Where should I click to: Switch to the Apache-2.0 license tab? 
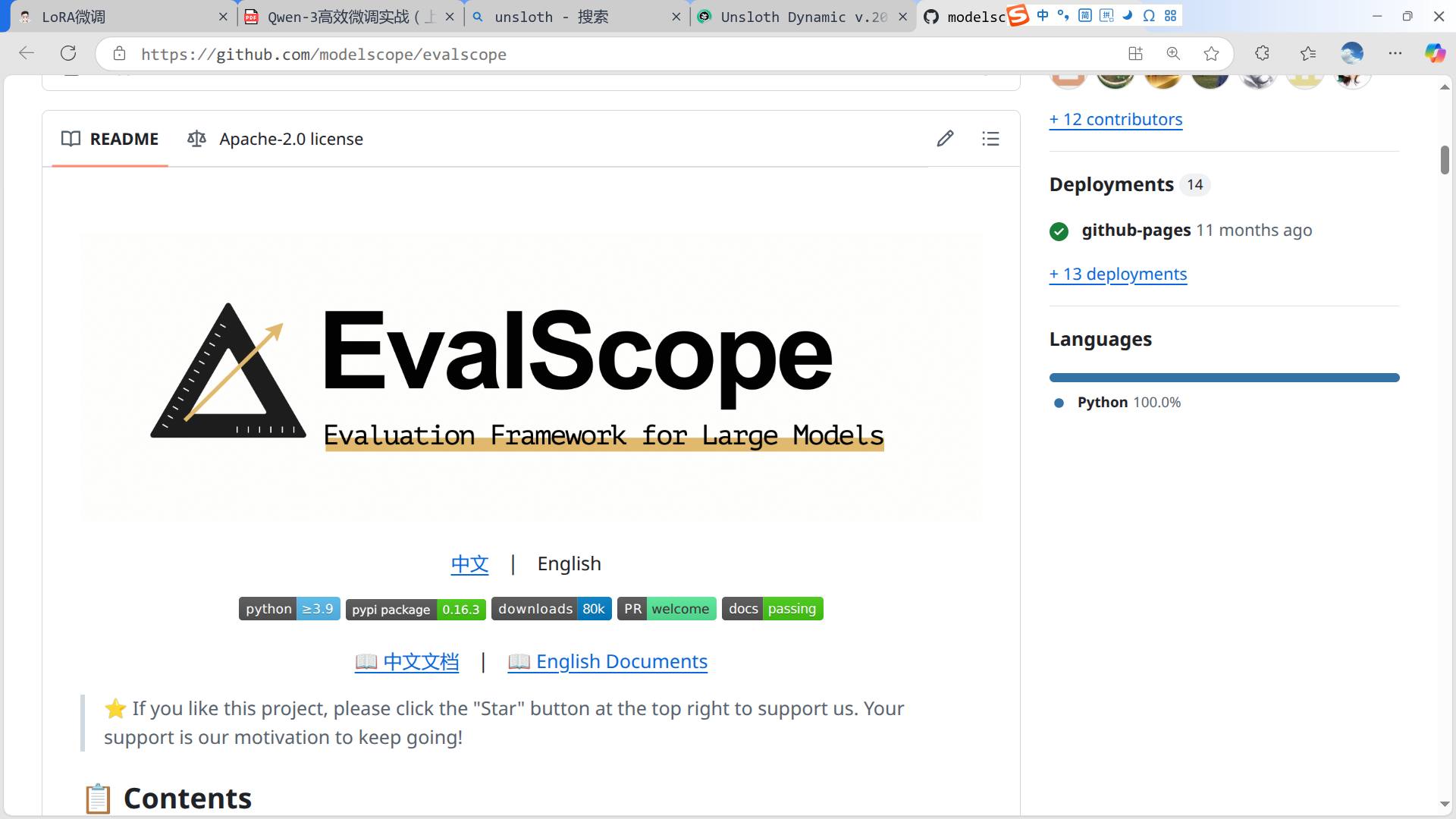276,139
